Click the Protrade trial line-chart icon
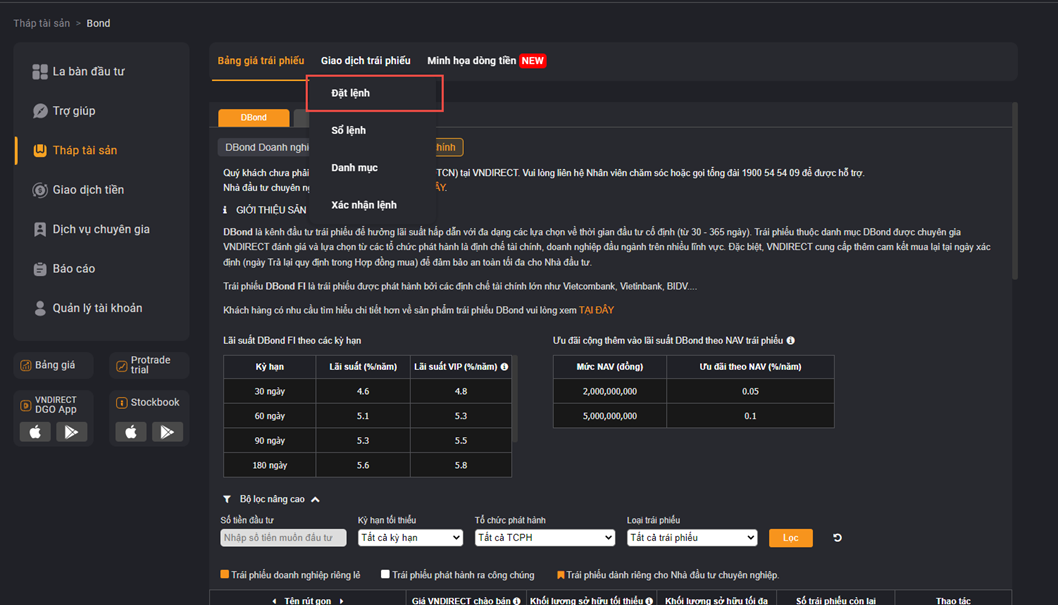The width and height of the screenshot is (1058, 605). (x=121, y=366)
